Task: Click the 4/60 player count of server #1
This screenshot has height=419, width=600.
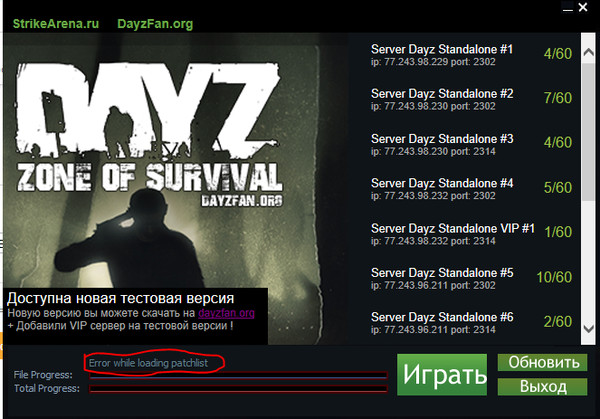Action: pos(558,54)
